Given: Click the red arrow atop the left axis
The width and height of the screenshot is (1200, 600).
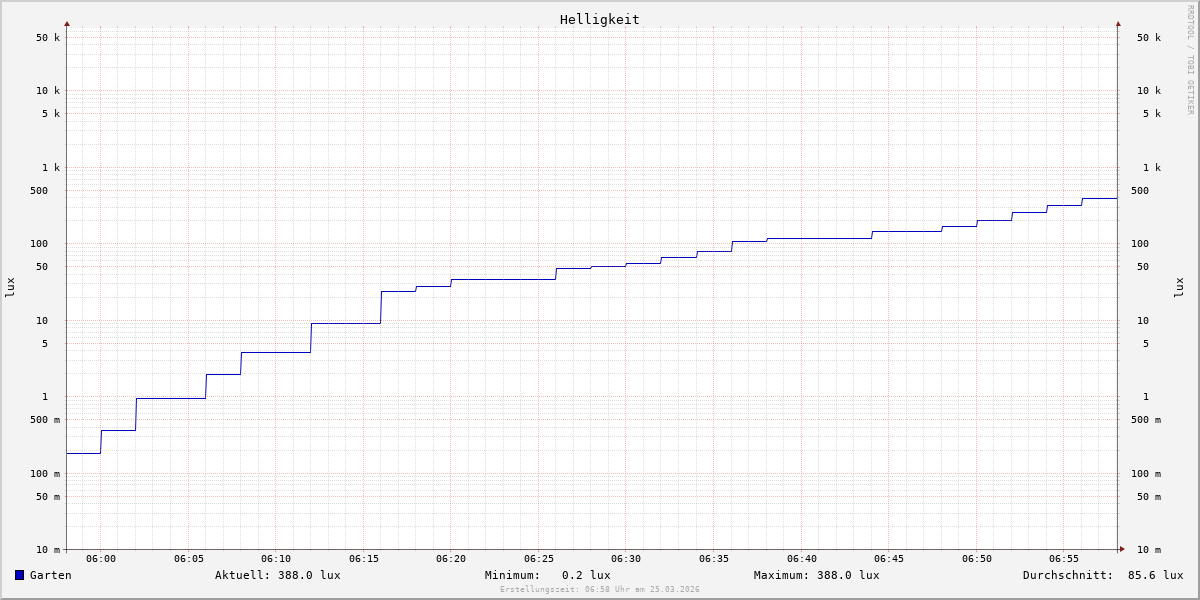Looking at the screenshot, I should (x=67, y=23).
